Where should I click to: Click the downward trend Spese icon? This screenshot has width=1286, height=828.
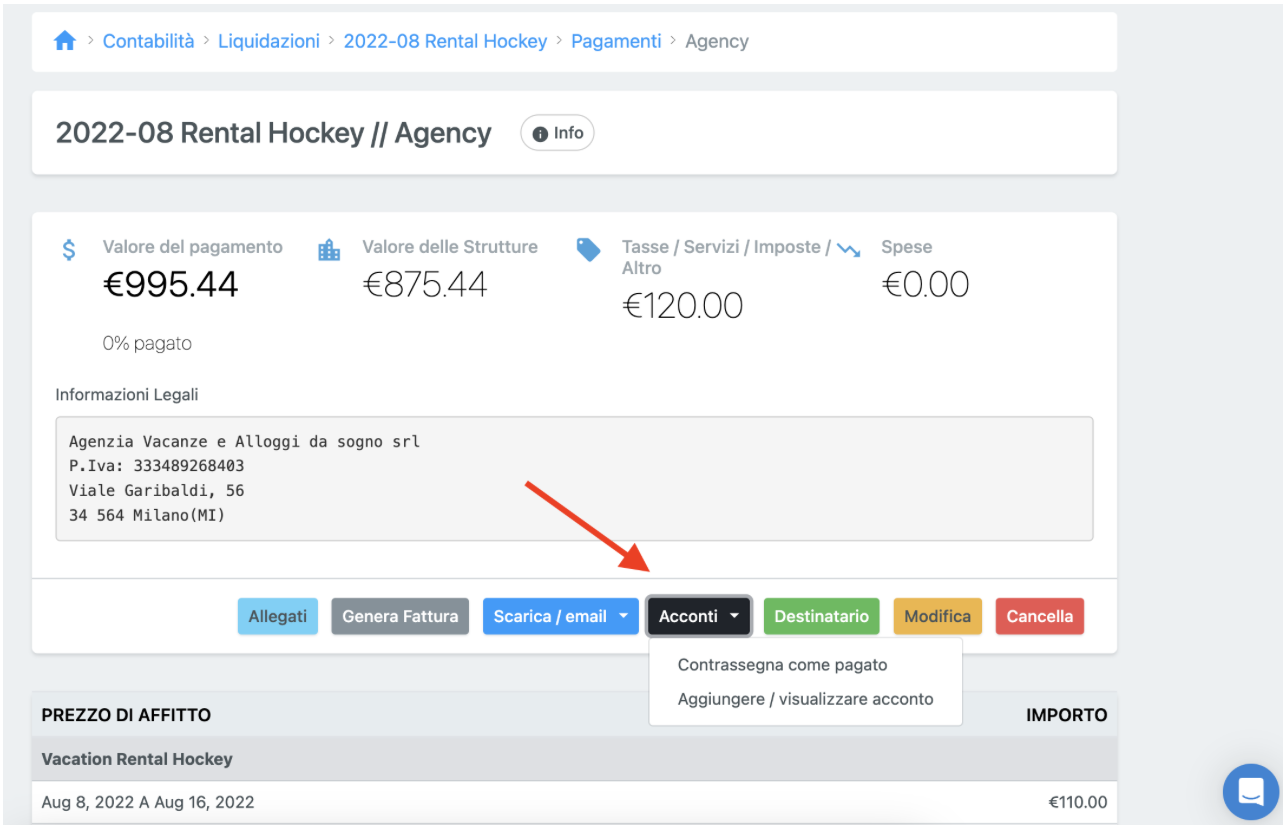point(849,249)
